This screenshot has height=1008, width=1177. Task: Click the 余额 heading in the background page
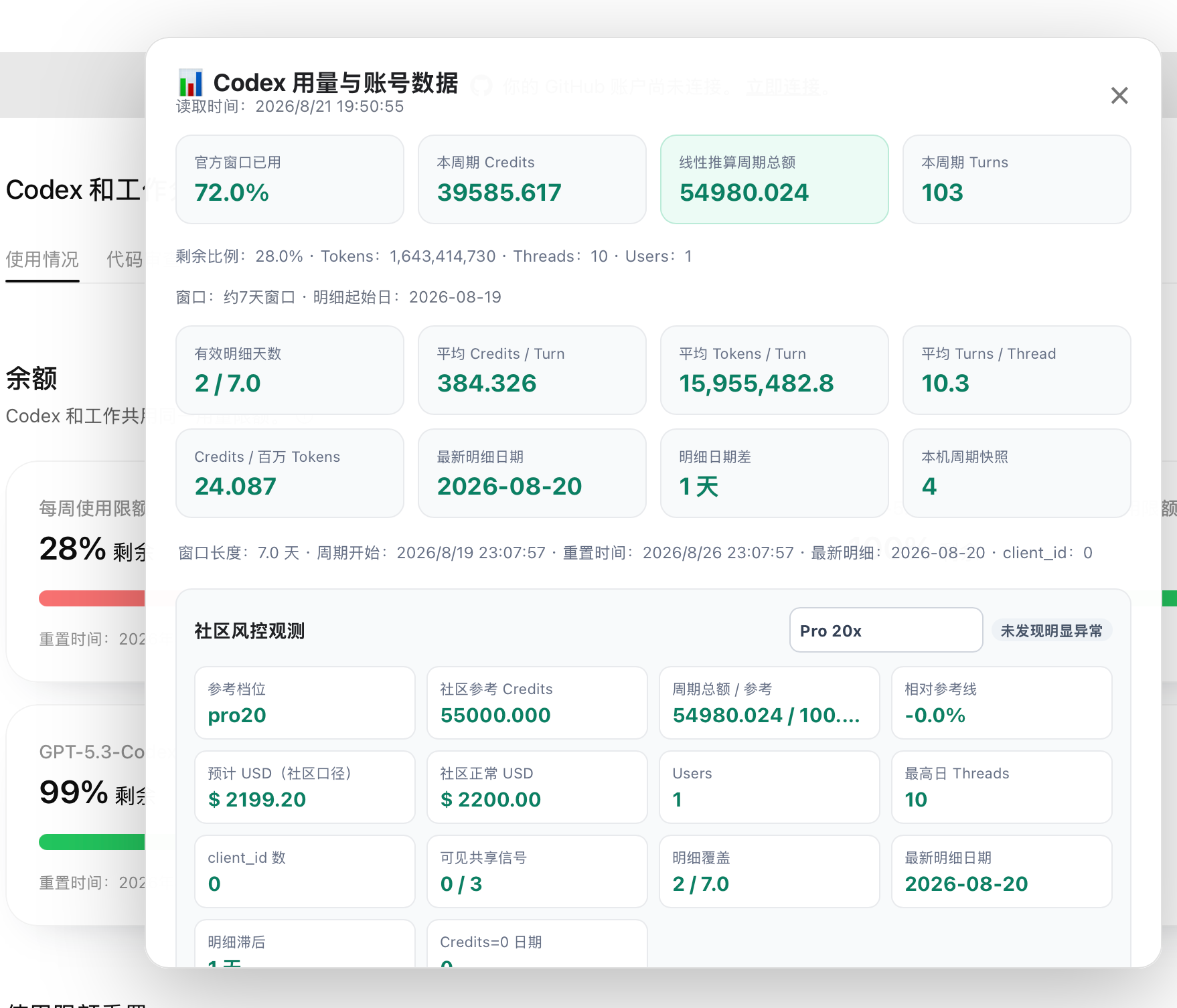[x=31, y=379]
